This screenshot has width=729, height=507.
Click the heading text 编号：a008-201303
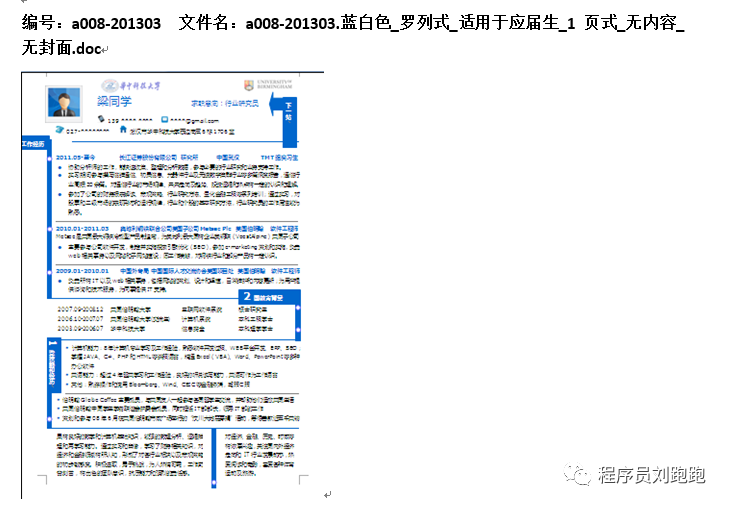[91, 23]
